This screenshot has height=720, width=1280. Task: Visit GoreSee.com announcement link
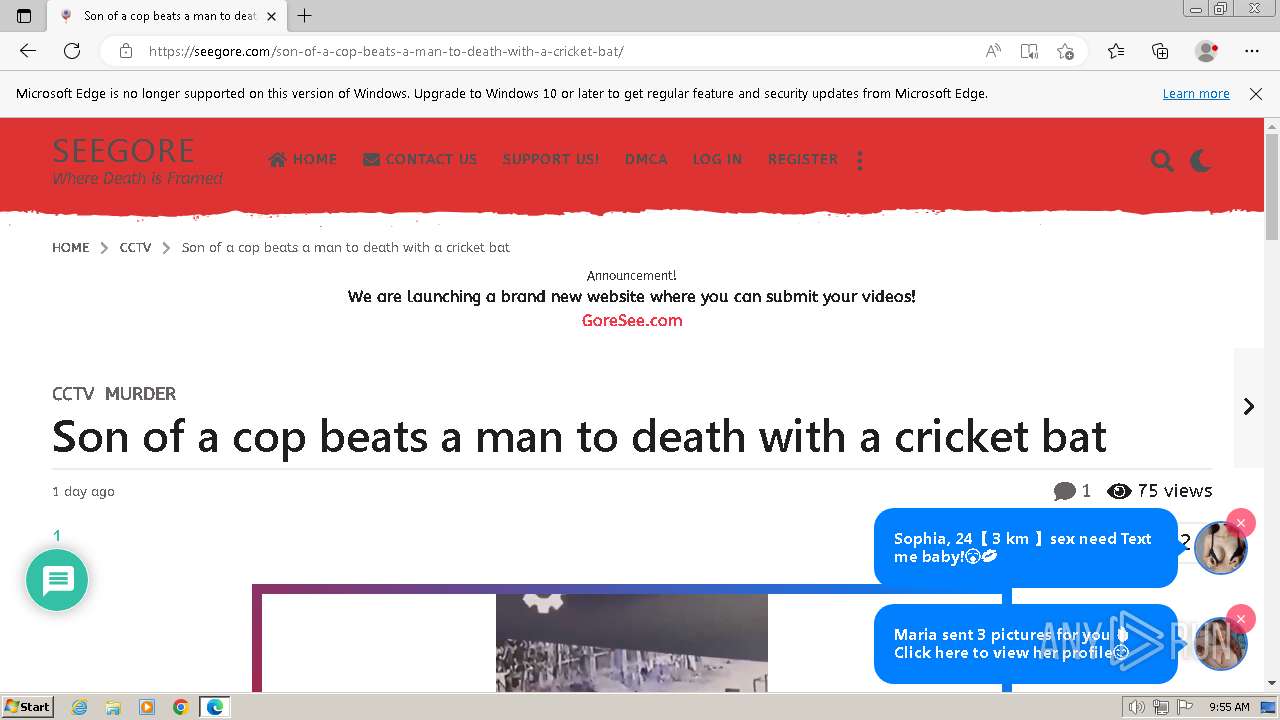[x=632, y=320]
